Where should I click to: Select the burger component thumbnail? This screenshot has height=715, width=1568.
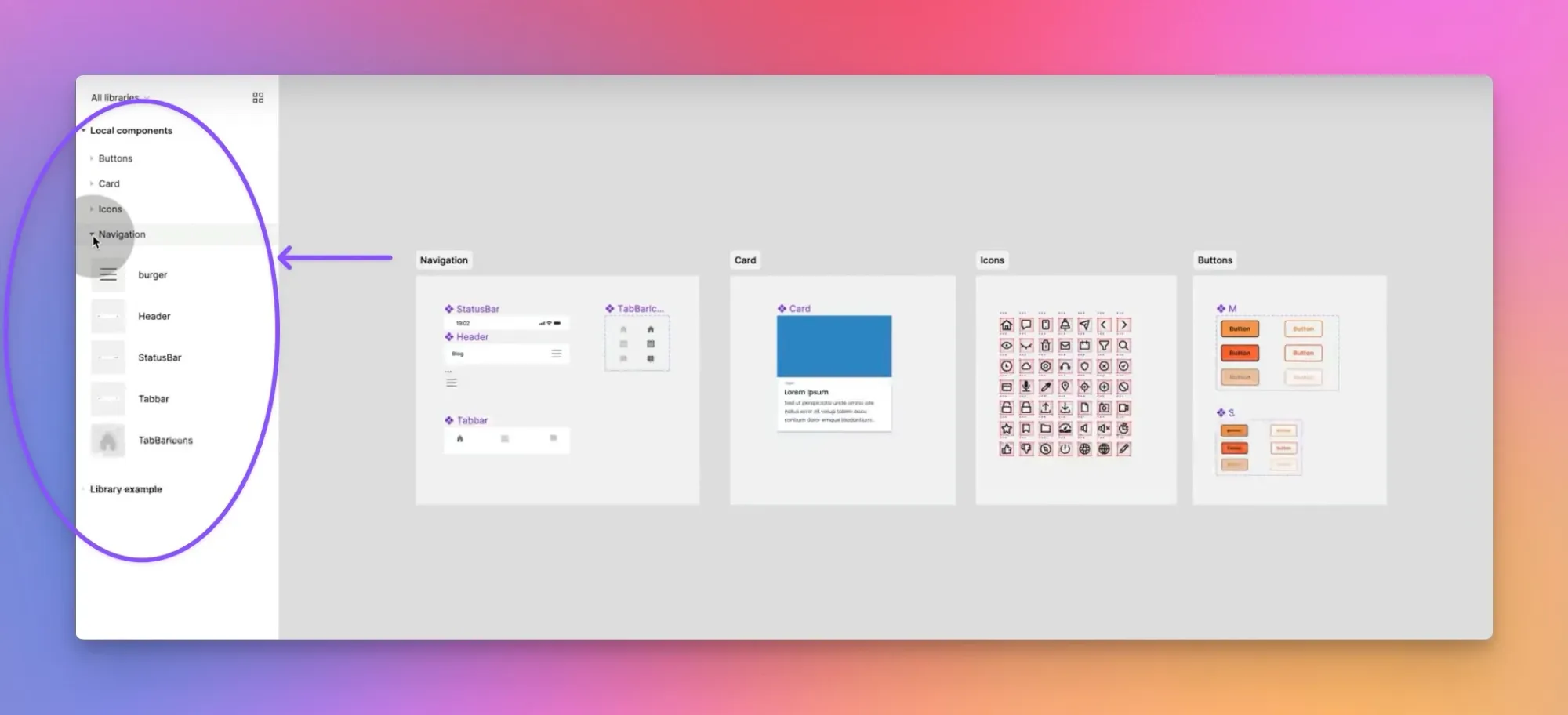[x=108, y=275]
